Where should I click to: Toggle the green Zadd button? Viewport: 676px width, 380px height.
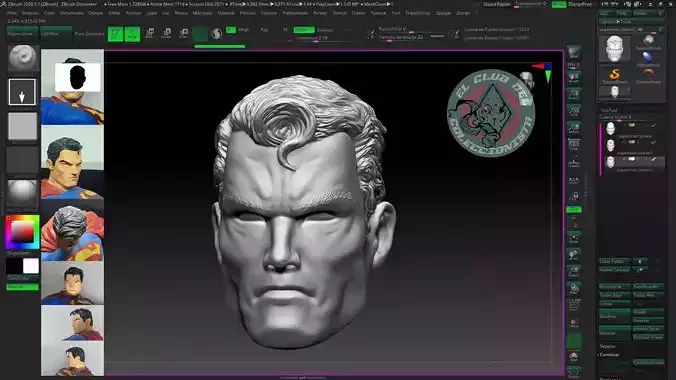click(x=304, y=30)
